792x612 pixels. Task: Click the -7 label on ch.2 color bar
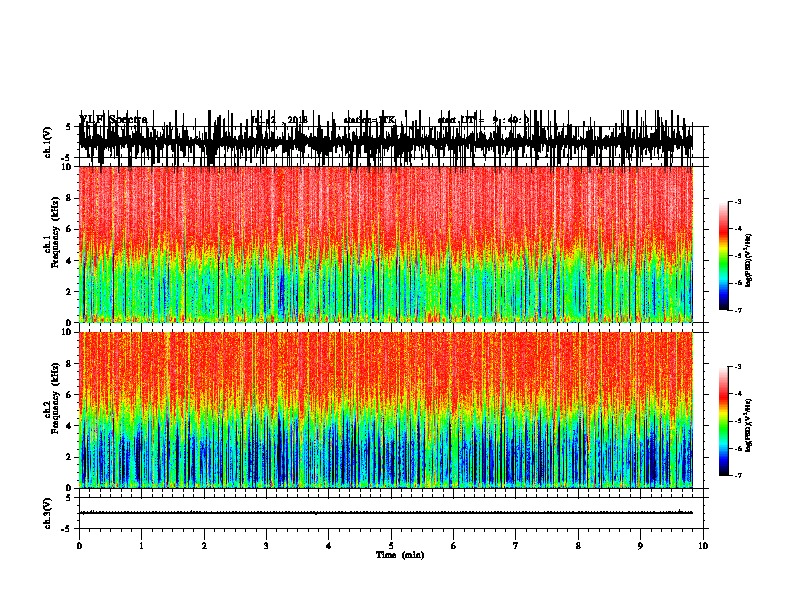pyautogui.click(x=738, y=476)
